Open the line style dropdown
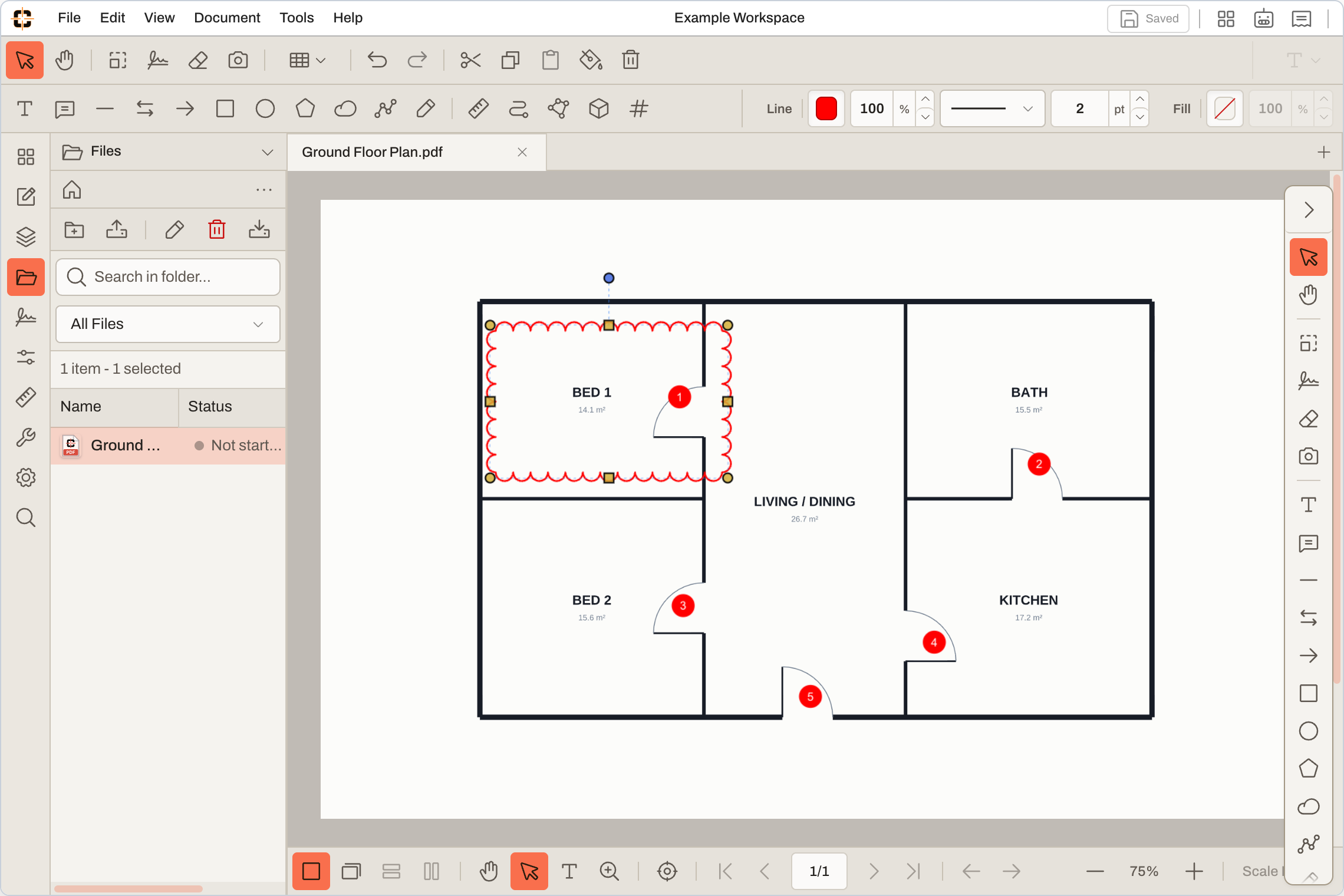This screenshot has height=896, width=1344. click(993, 108)
